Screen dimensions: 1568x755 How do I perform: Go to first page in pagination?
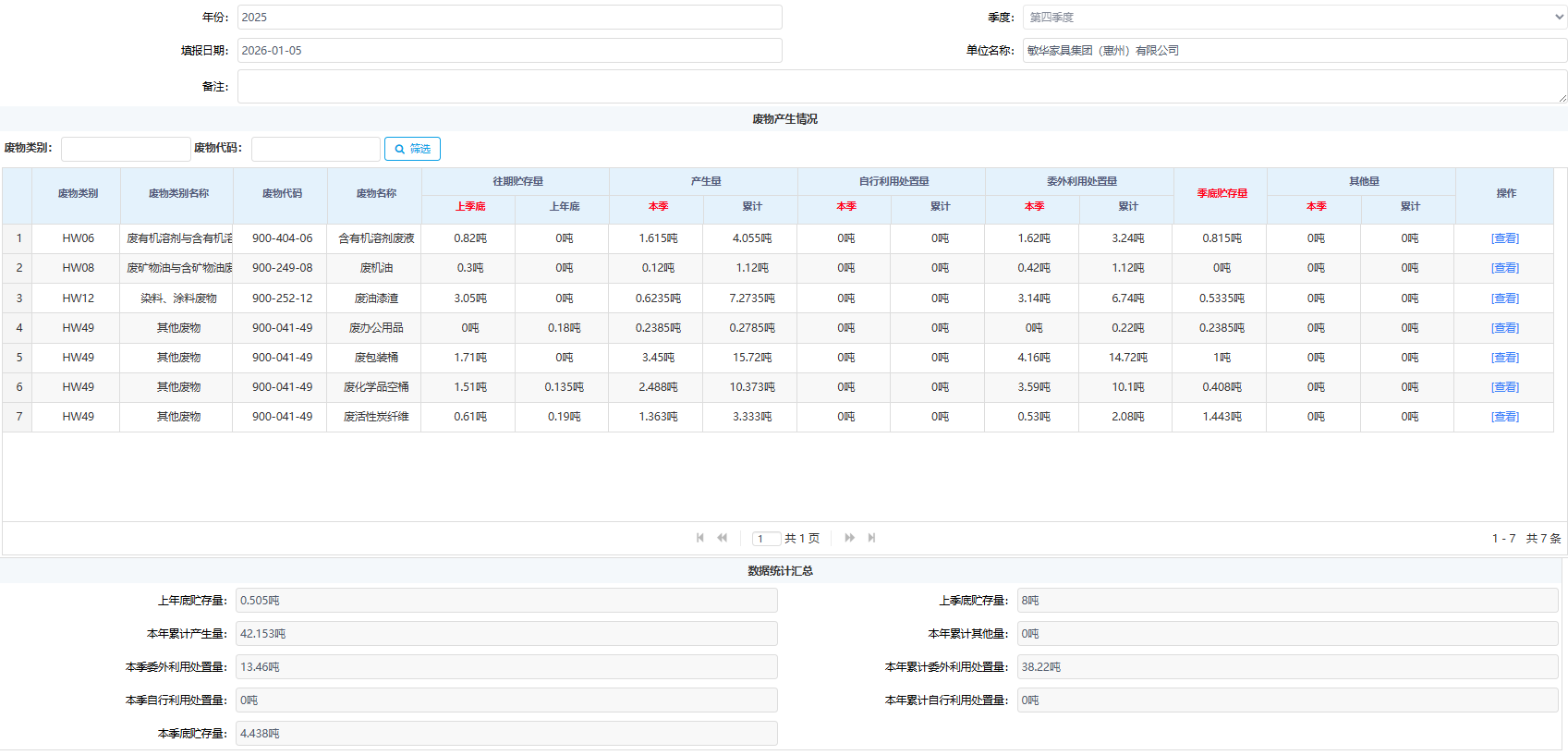coord(700,538)
